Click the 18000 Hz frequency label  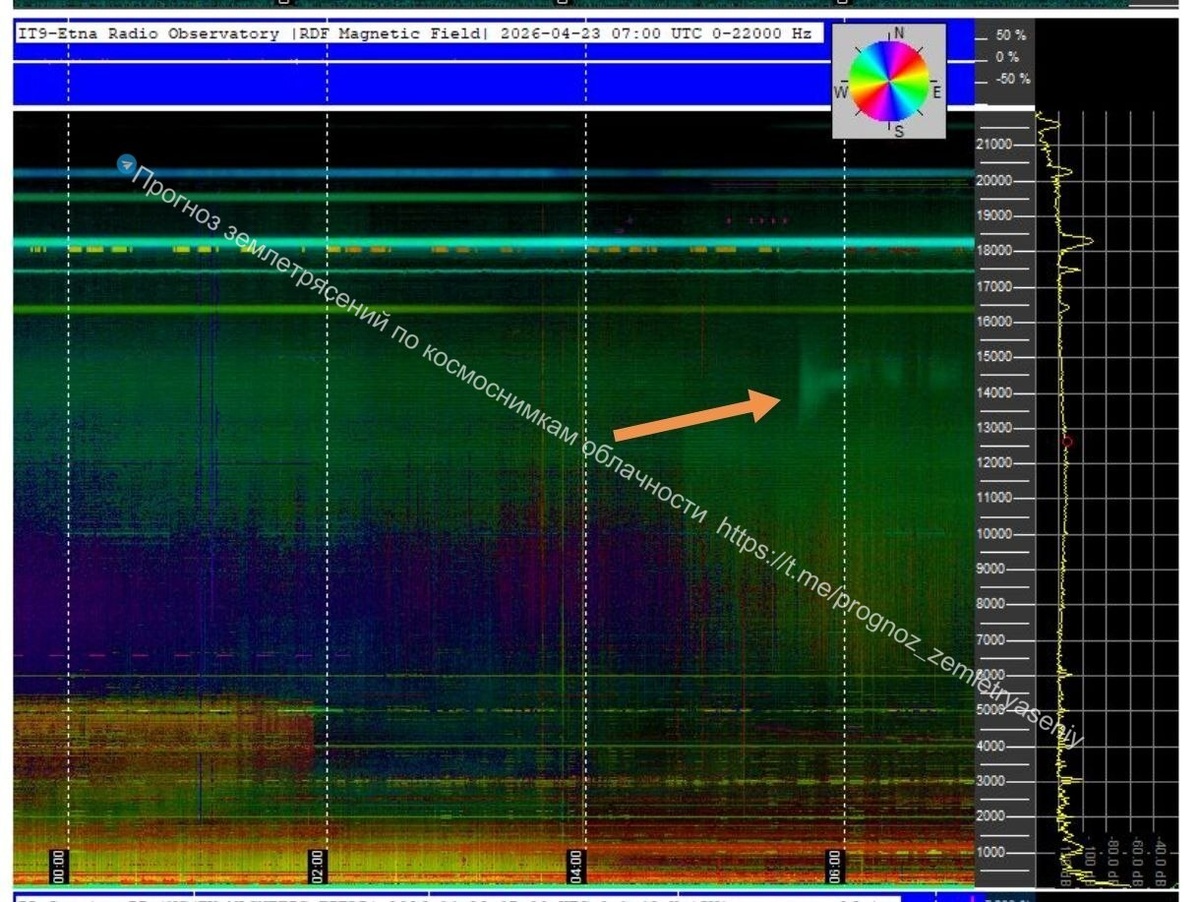pyautogui.click(x=996, y=252)
